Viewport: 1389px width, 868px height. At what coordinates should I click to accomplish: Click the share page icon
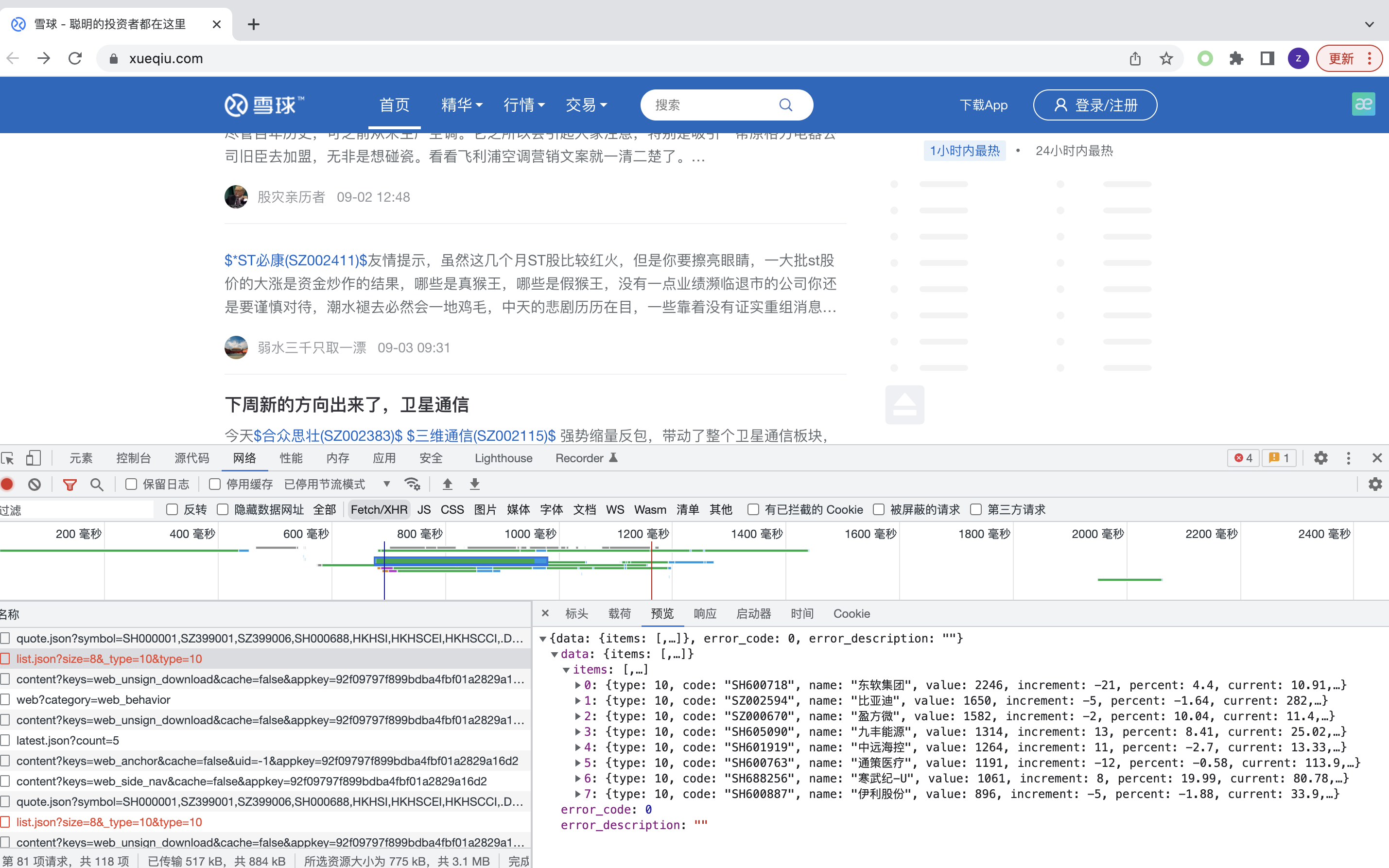click(x=1135, y=58)
